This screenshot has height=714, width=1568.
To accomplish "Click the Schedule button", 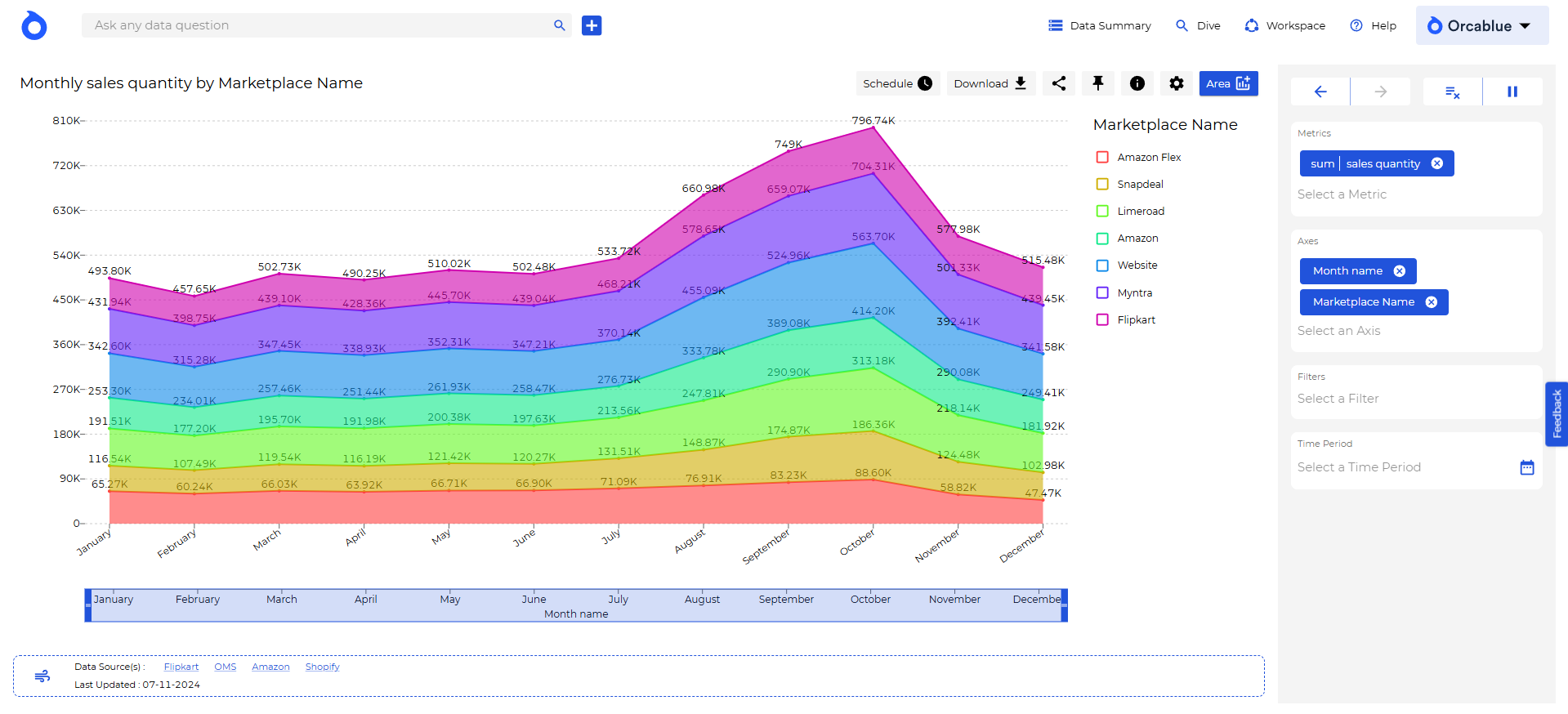I will coord(898,83).
